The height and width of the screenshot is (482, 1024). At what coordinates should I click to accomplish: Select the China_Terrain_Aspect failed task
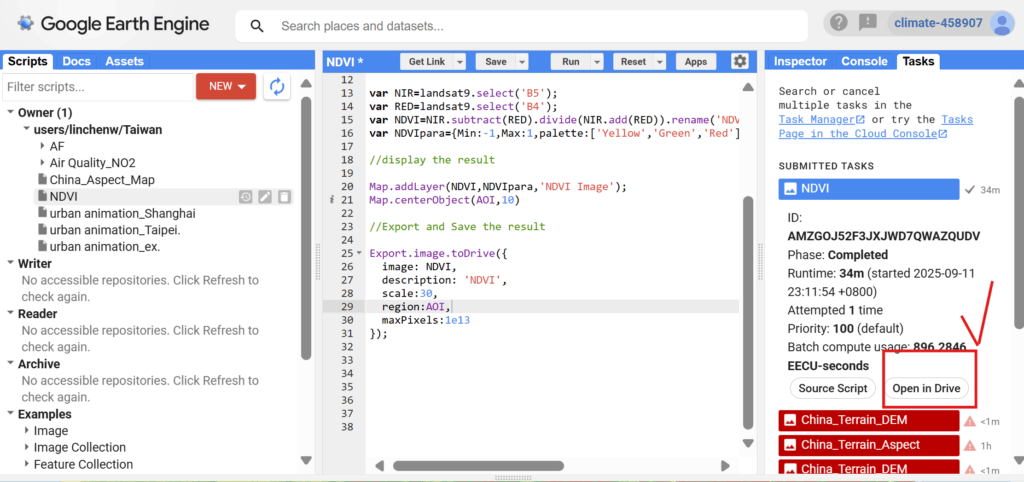coord(869,445)
